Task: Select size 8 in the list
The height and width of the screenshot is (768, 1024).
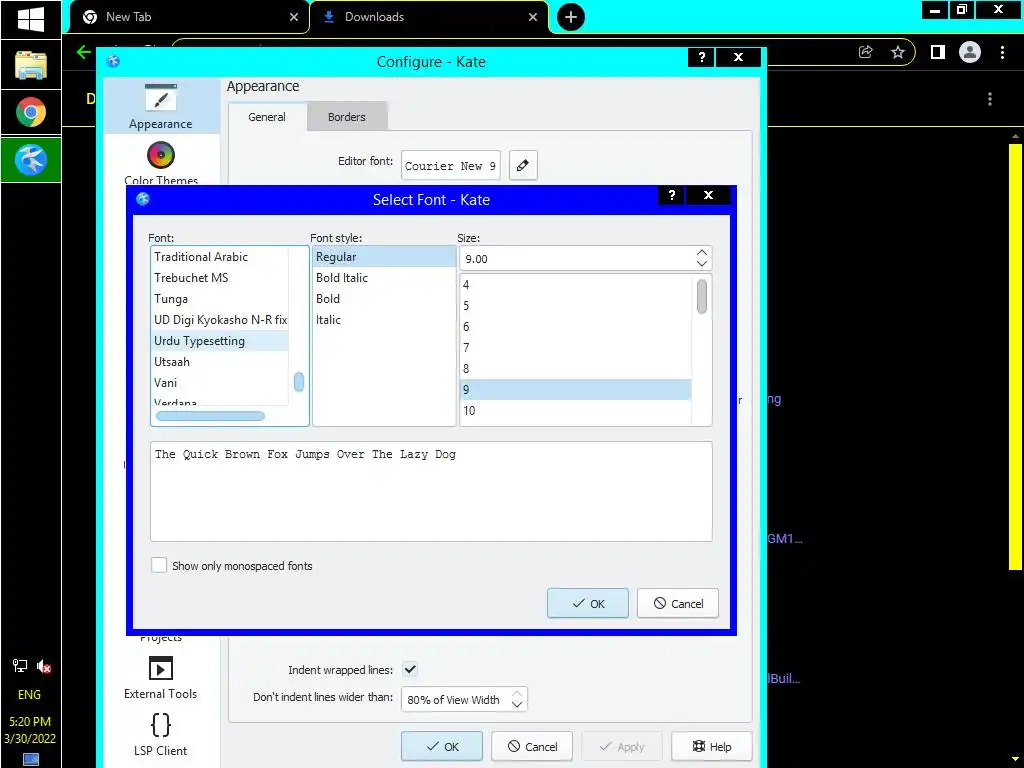Action: (x=576, y=368)
